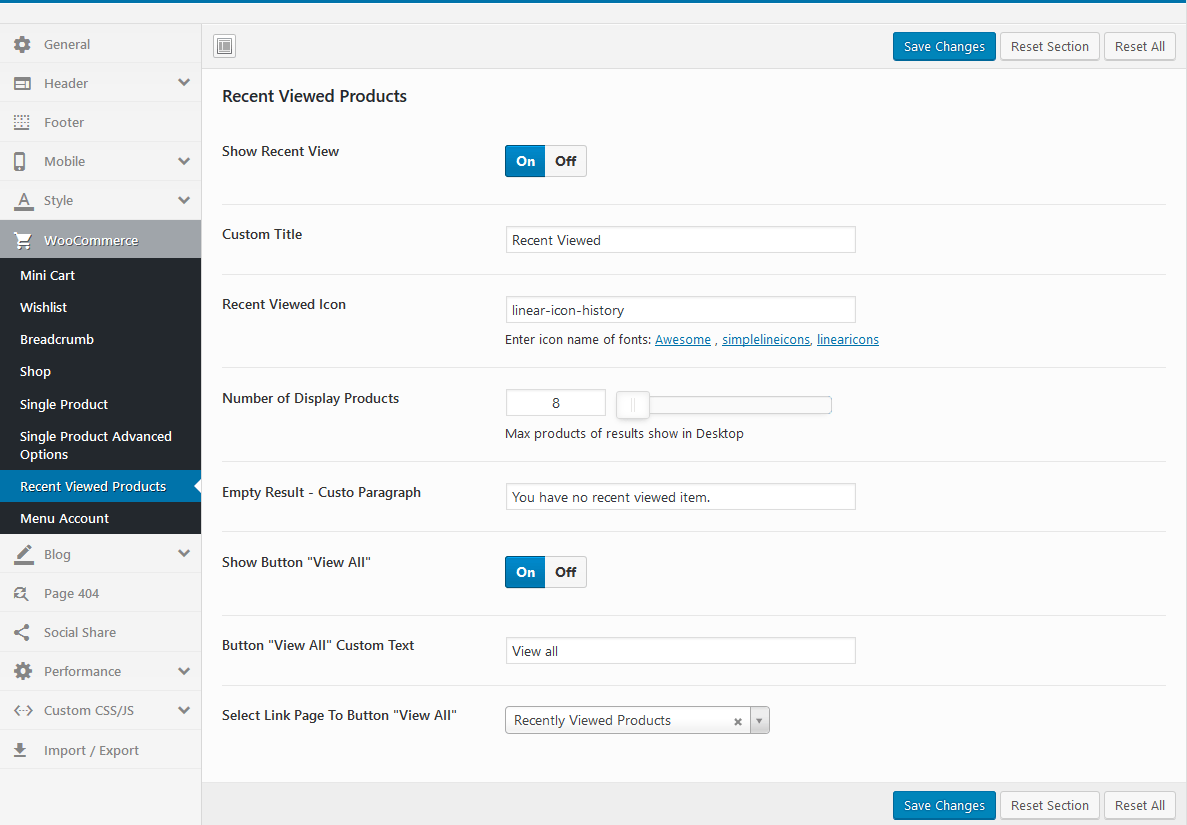
Task: Expand the Style section chevron
Action: point(184,201)
